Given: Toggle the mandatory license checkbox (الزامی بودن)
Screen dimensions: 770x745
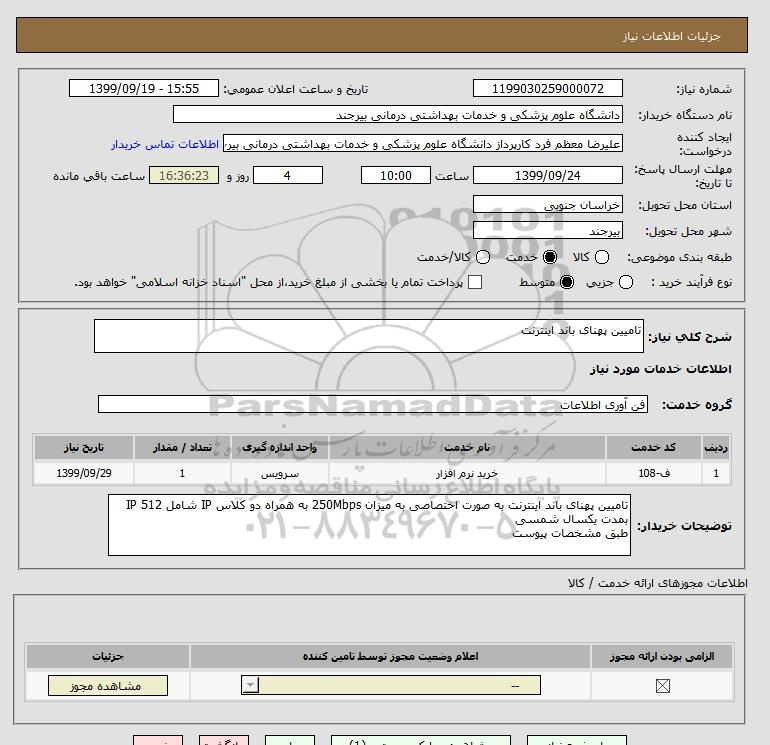Looking at the screenshot, I should point(662,686).
